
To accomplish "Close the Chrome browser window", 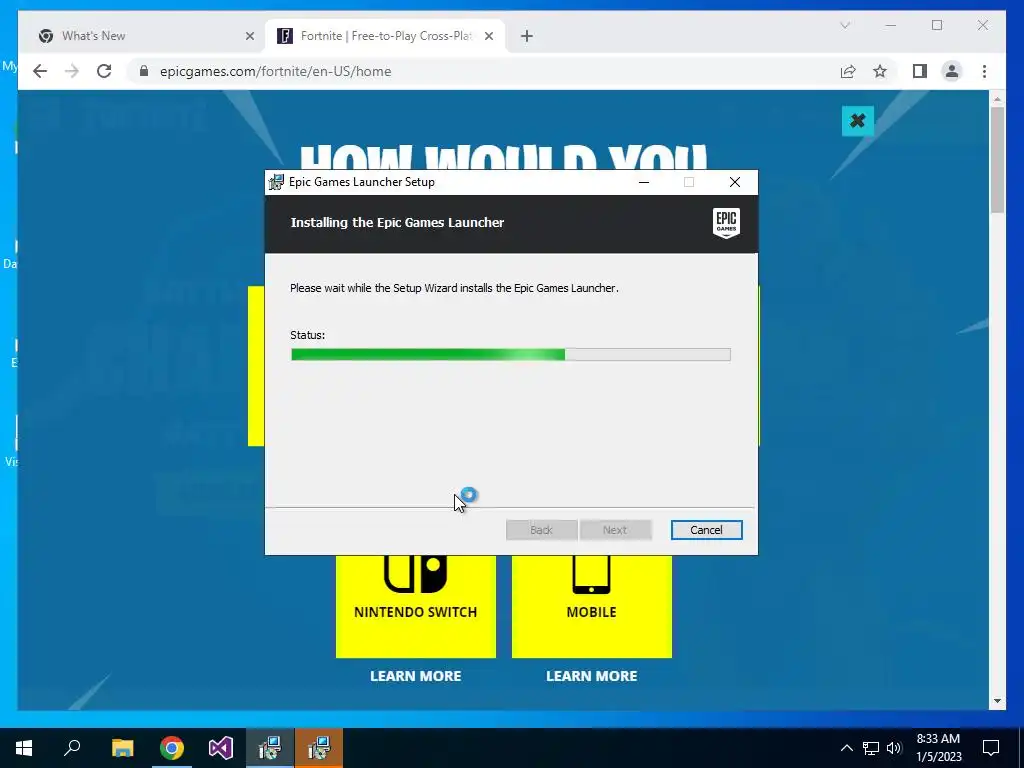I will (983, 25).
